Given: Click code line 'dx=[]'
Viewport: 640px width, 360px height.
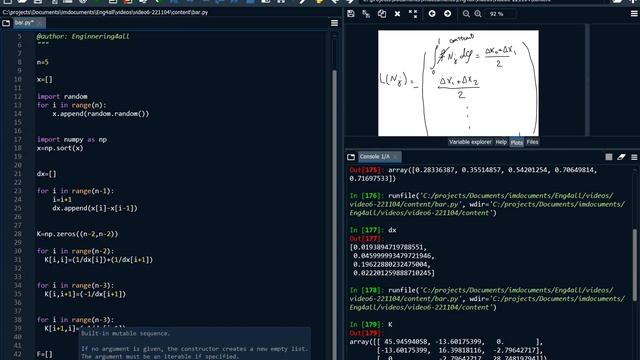Looking at the screenshot, I should (46, 173).
